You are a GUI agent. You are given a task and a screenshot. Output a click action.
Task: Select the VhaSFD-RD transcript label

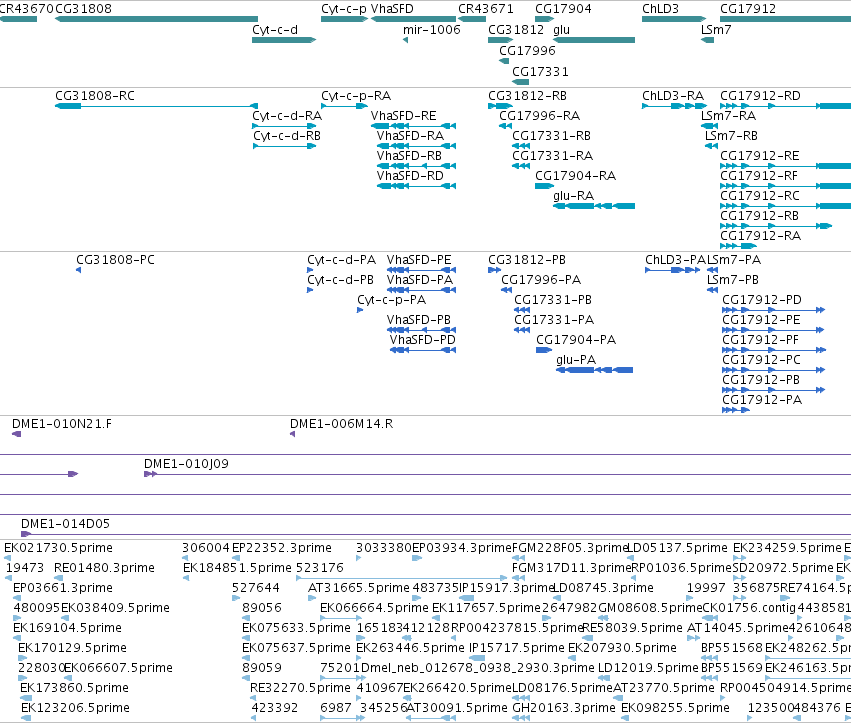(x=410, y=176)
